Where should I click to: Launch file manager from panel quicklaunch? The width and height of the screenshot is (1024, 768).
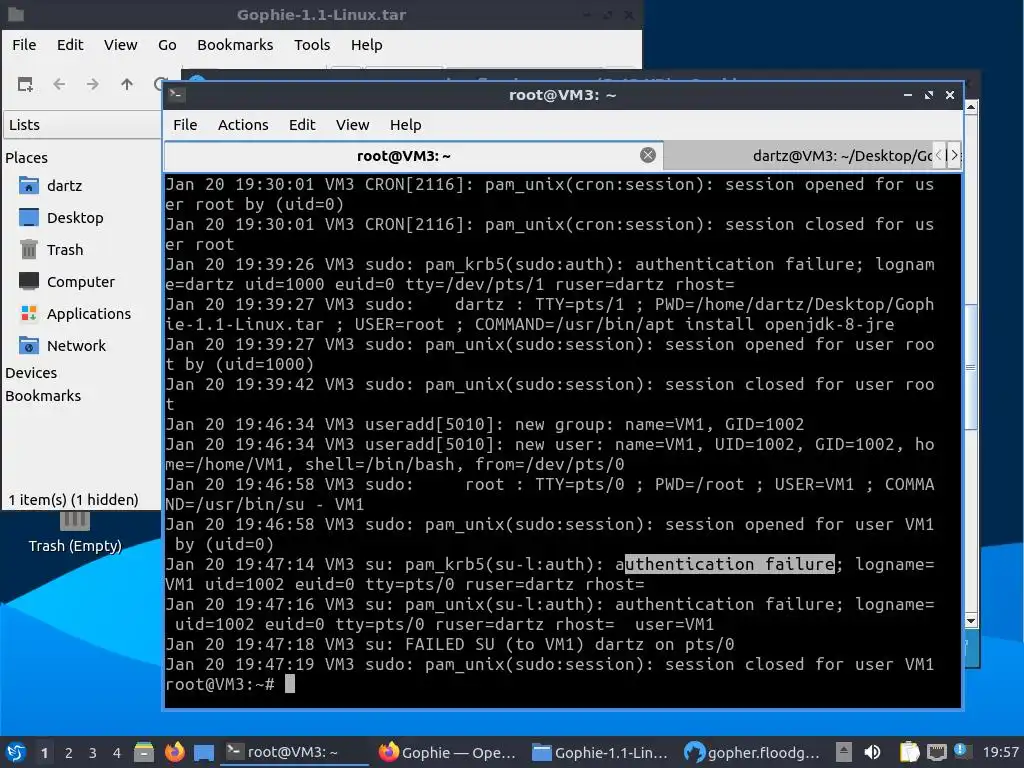(x=144, y=752)
